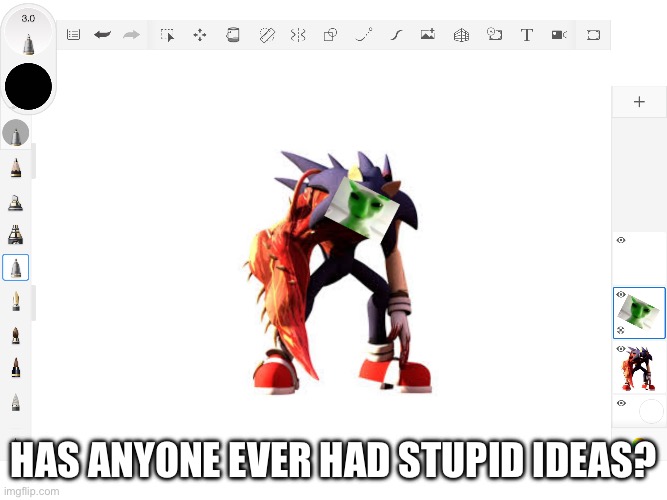Toggle the Steady Stroke curve tool
Viewport: 667px width, 500px height.
point(396,35)
